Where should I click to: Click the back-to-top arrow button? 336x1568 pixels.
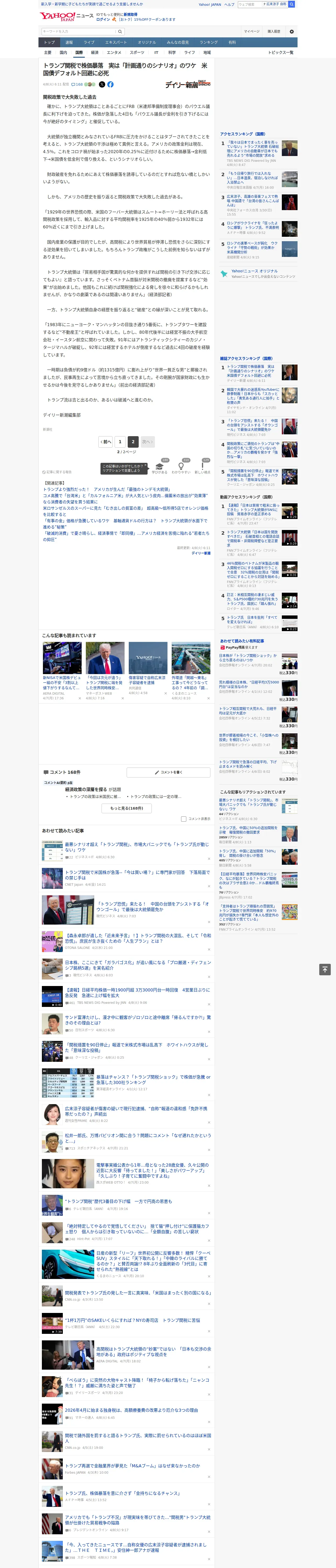325,970
